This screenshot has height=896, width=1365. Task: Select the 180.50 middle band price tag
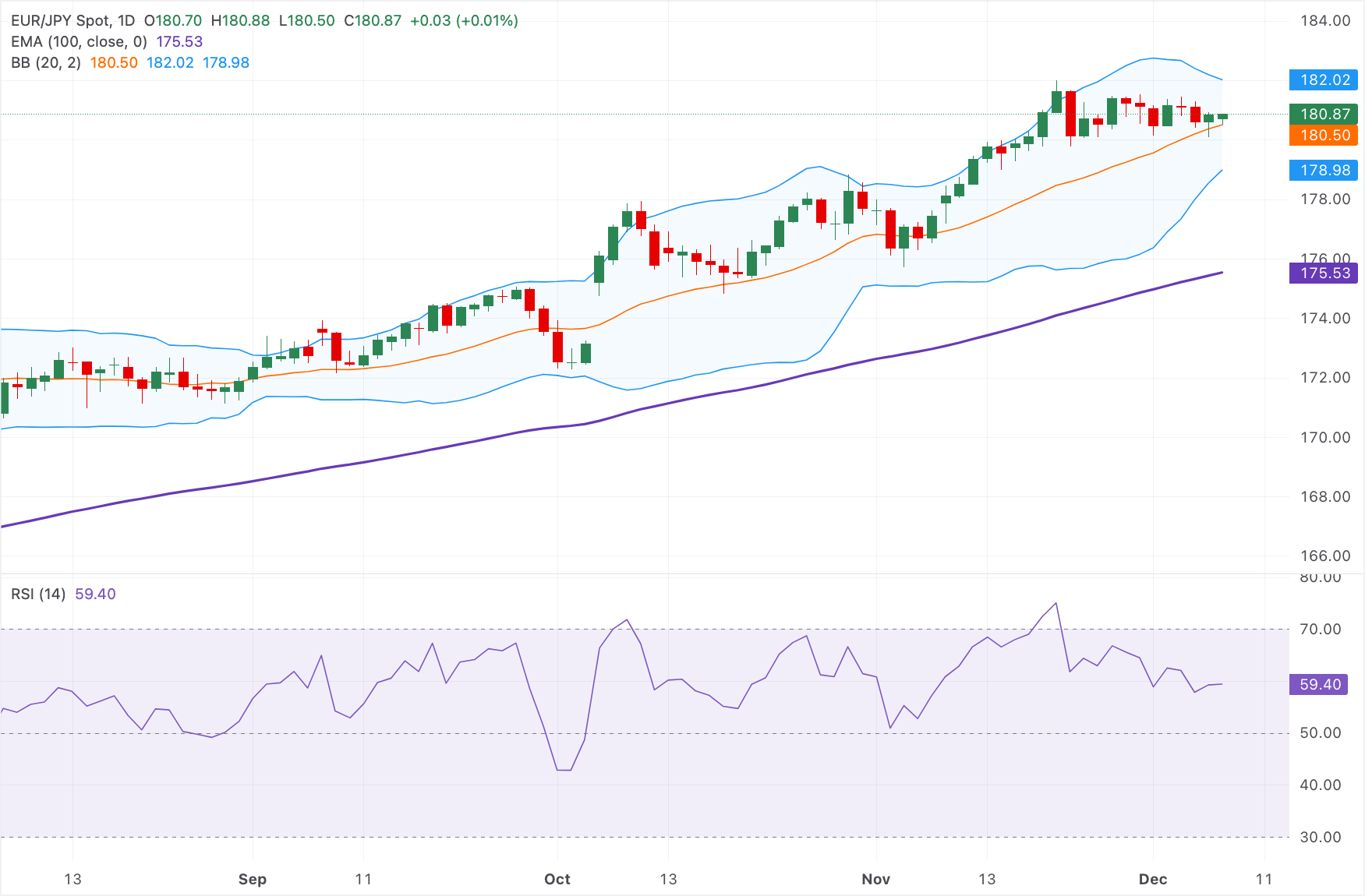tap(1323, 136)
